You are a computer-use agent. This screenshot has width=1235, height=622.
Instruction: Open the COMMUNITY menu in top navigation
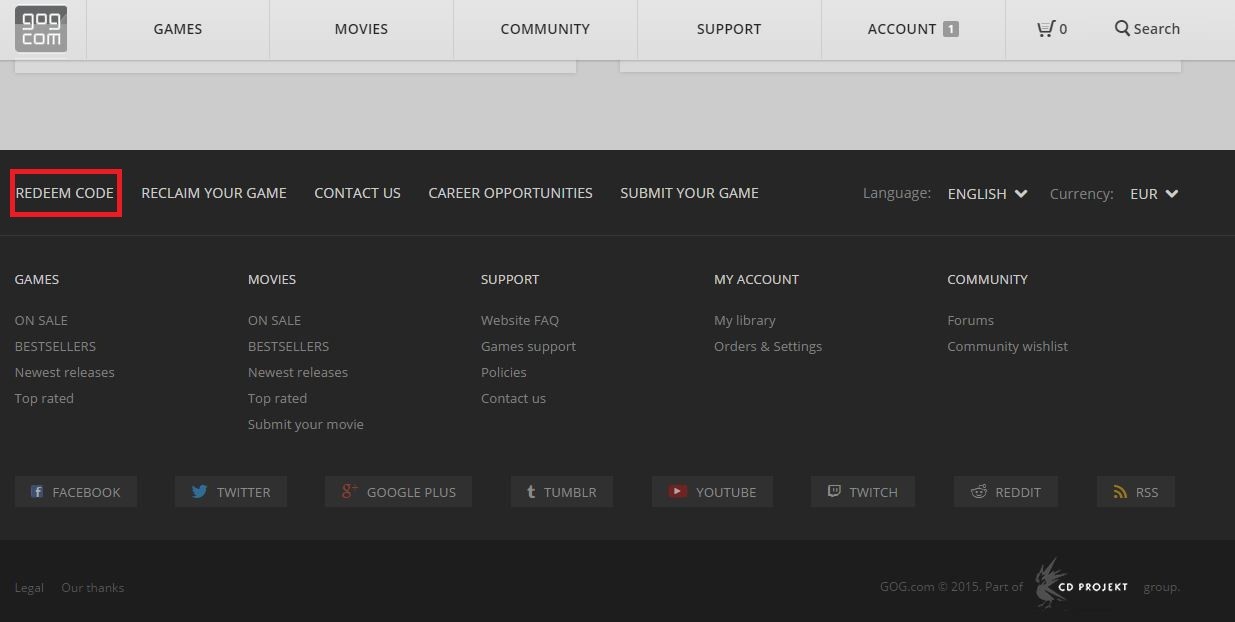[x=545, y=29]
